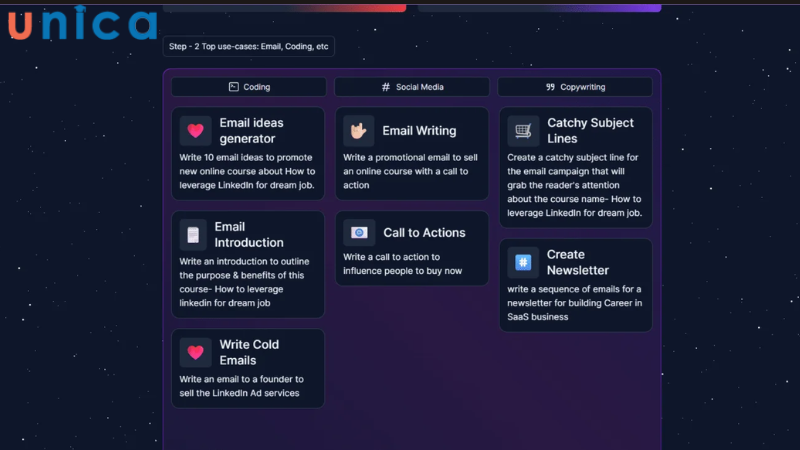The image size is (800, 450).
Task: Select text 'Write a call to action to'
Action: [x=391, y=257]
